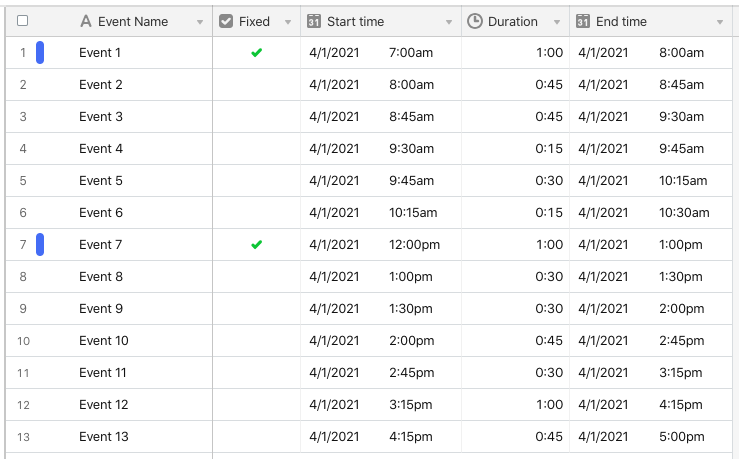Click the clock icon beside Duration
Viewport: 739px width, 459px height.
[475, 21]
